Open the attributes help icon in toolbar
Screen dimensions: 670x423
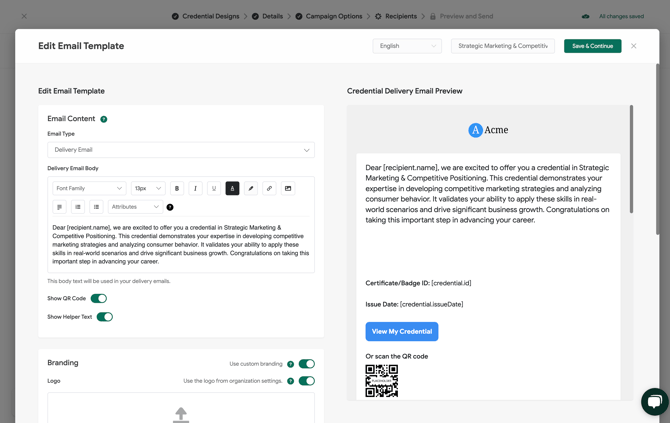tap(170, 207)
